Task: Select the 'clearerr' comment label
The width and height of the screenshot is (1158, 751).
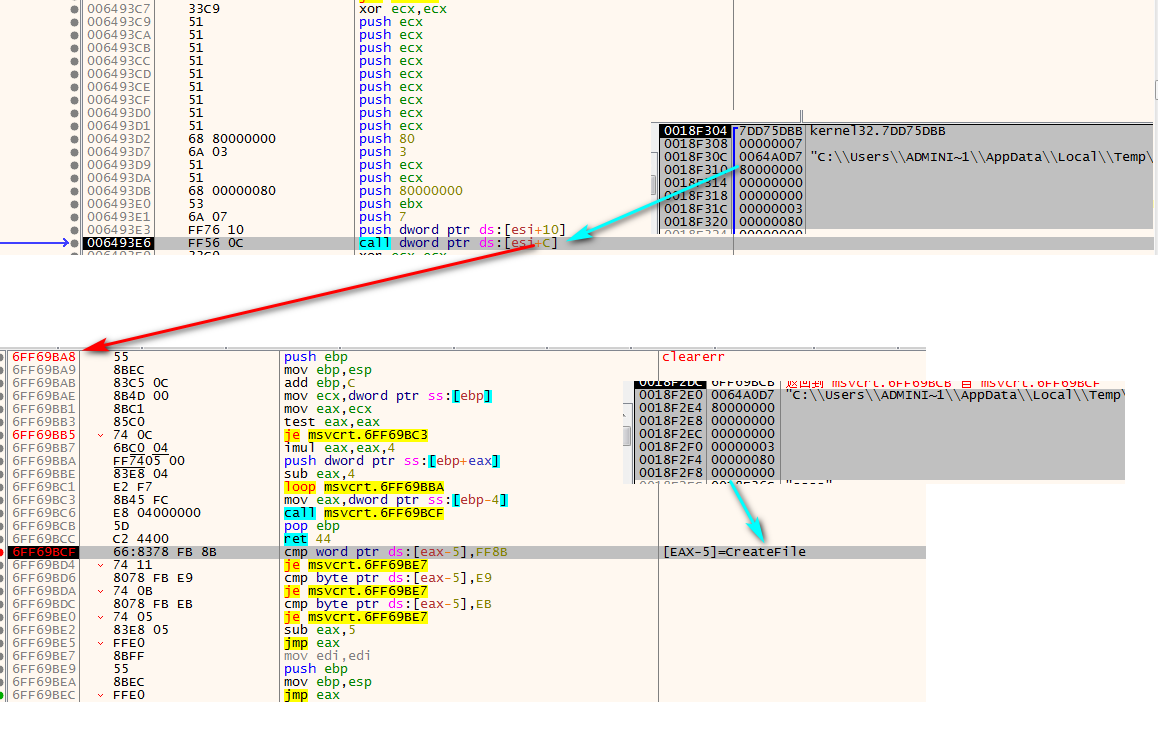Action: pyautogui.click(x=693, y=357)
